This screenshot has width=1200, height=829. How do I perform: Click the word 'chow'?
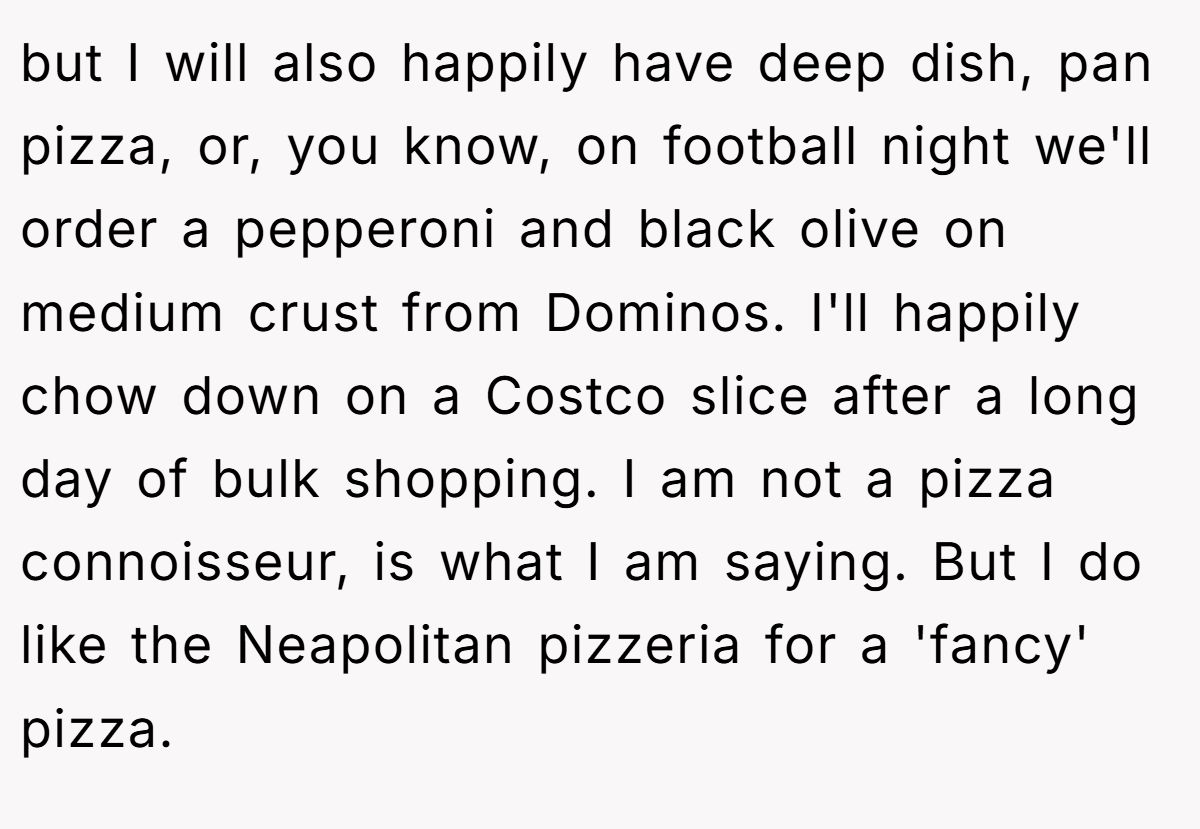[89, 397]
